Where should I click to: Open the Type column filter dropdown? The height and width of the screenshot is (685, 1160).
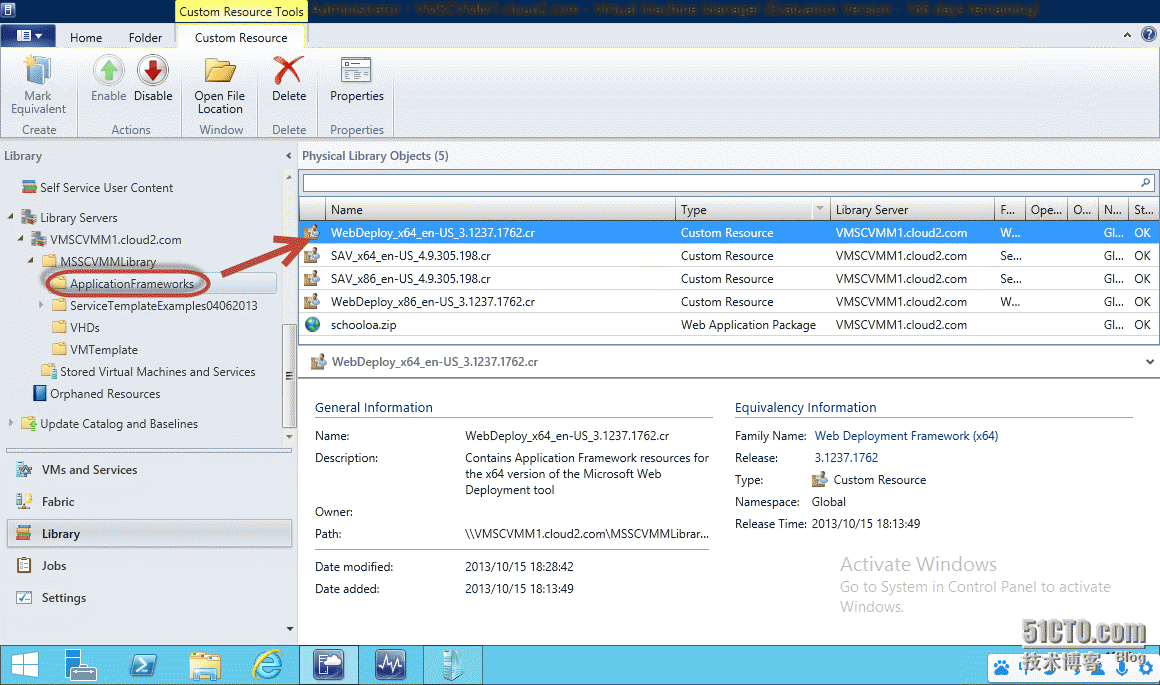tap(820, 209)
